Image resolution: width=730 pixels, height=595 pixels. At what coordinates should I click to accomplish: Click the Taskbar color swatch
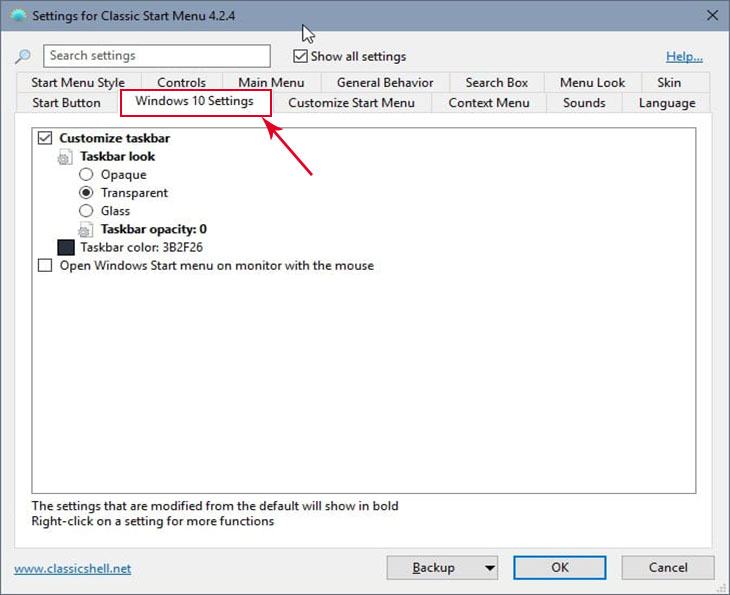pos(66,248)
